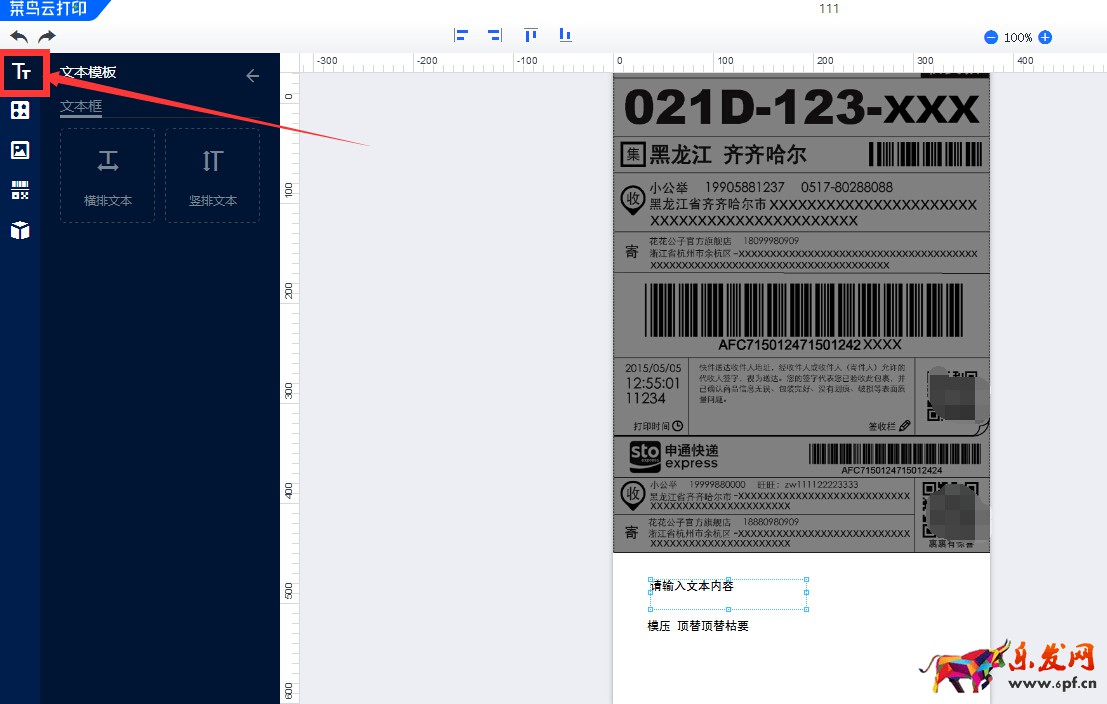This screenshot has height=704, width=1107.
Task: Zoom in with the plus button
Action: (1046, 37)
